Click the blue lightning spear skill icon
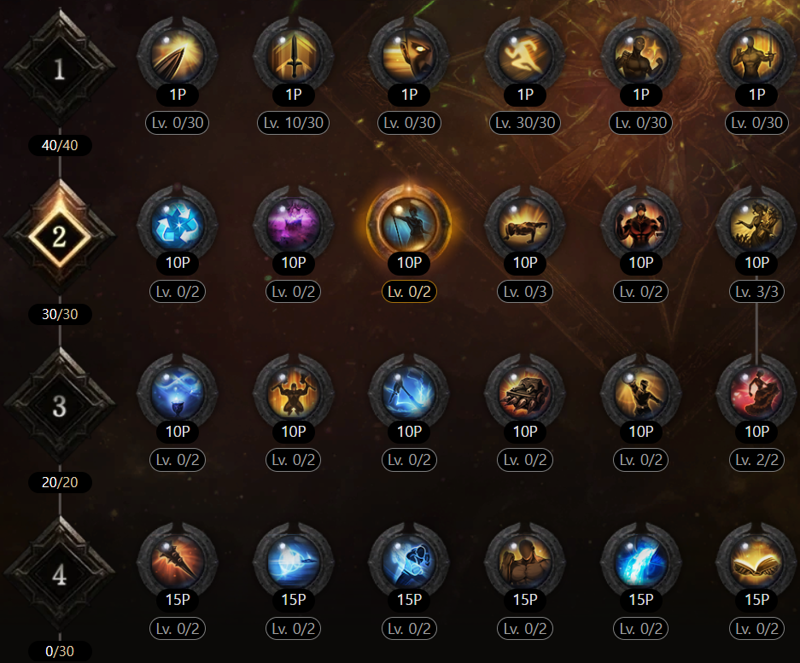 coord(409,394)
